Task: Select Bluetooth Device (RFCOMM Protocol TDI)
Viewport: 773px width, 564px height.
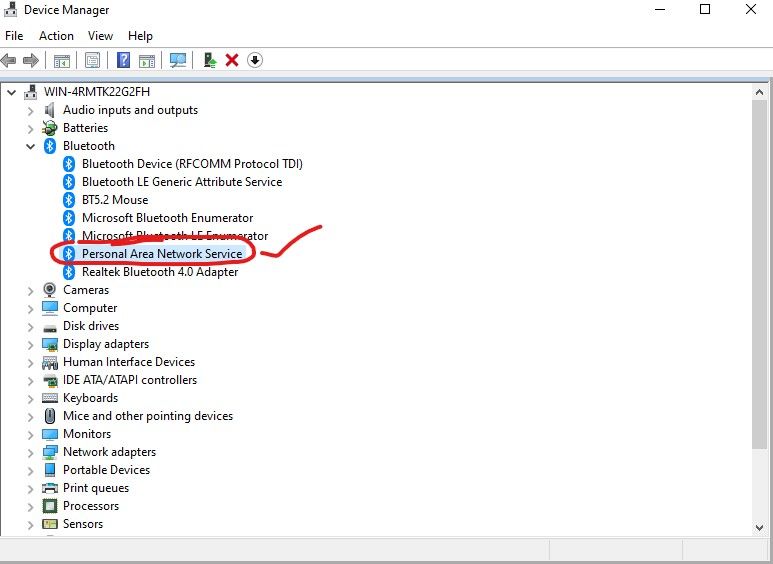Action: tap(192, 164)
